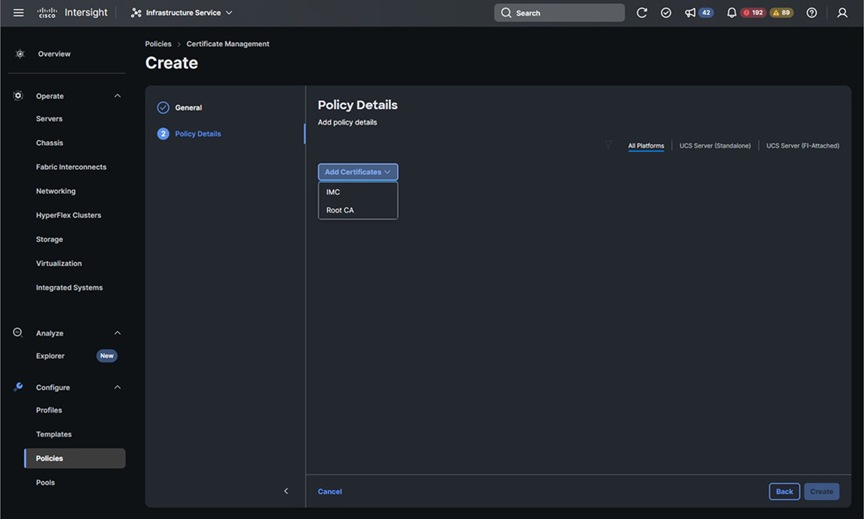The image size is (864, 519).
Task: Select UCS Server (Standalone) tab
Action: (715, 146)
